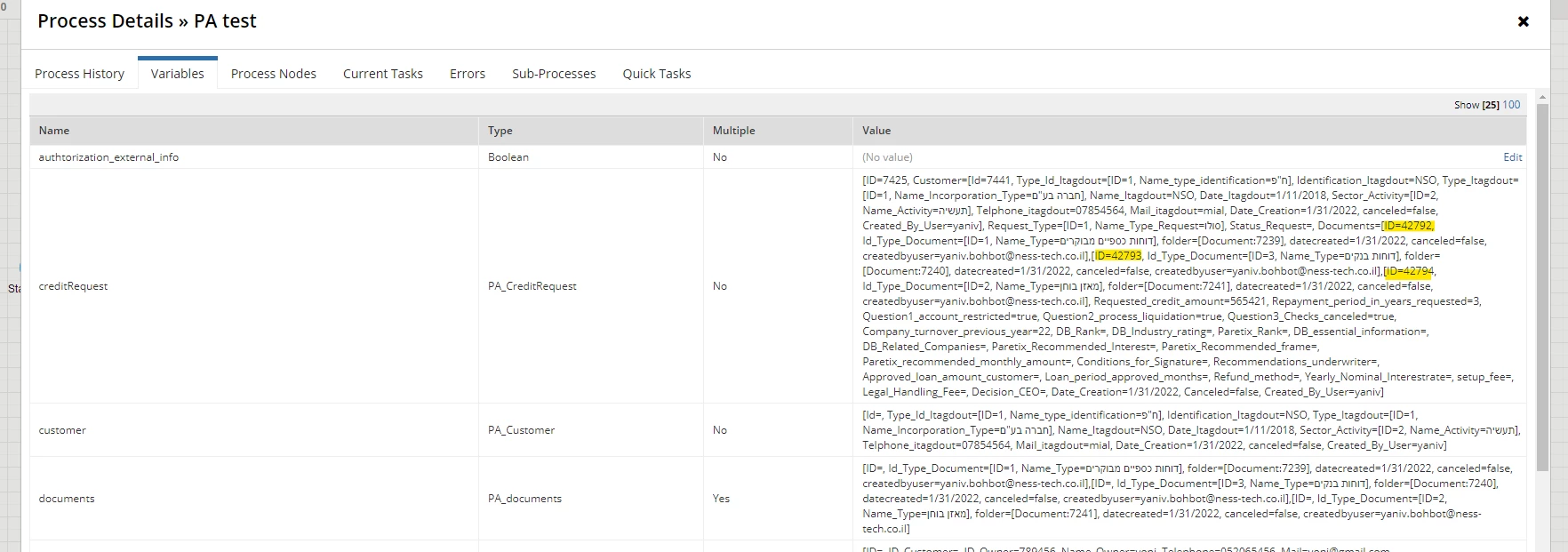1568x552 pixels.
Task: Click the documents row value text
Action: (x=1187, y=499)
